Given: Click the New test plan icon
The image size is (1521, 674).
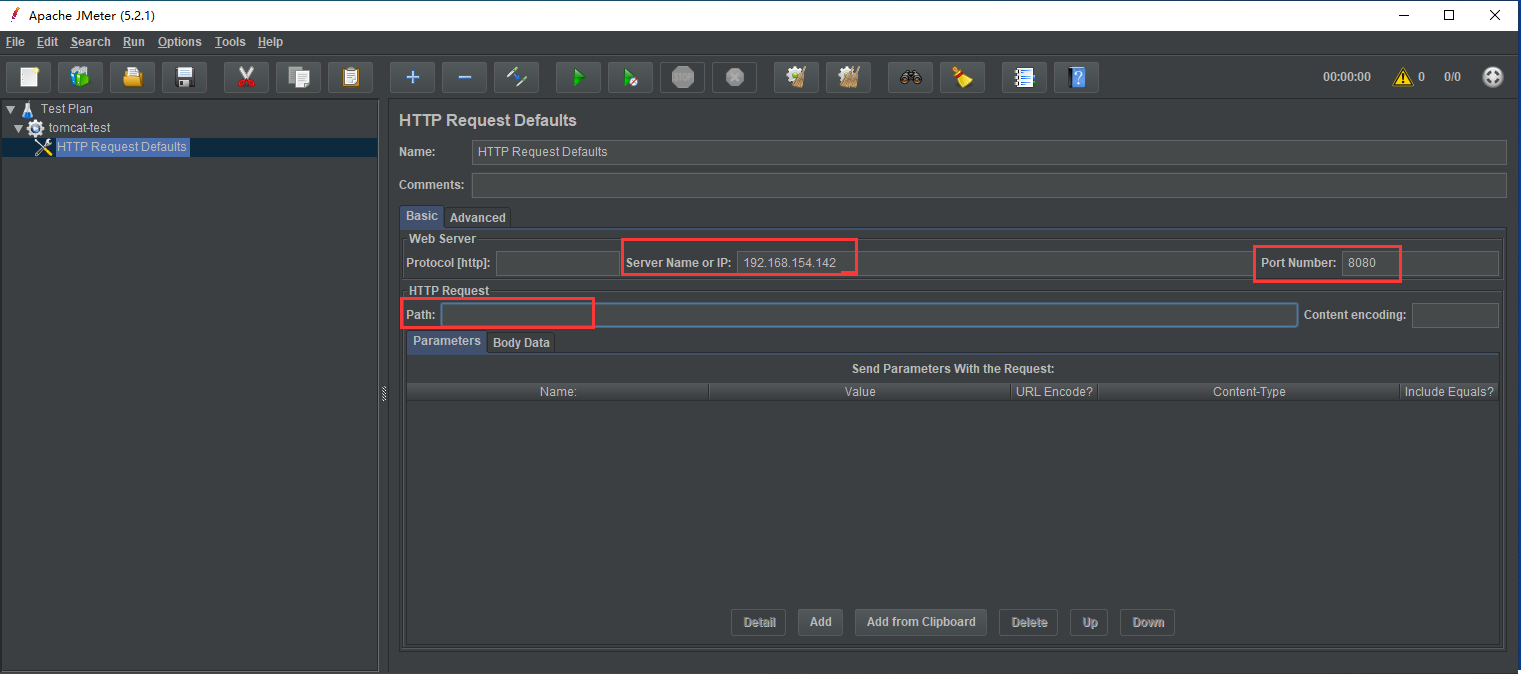Looking at the screenshot, I should (29, 77).
